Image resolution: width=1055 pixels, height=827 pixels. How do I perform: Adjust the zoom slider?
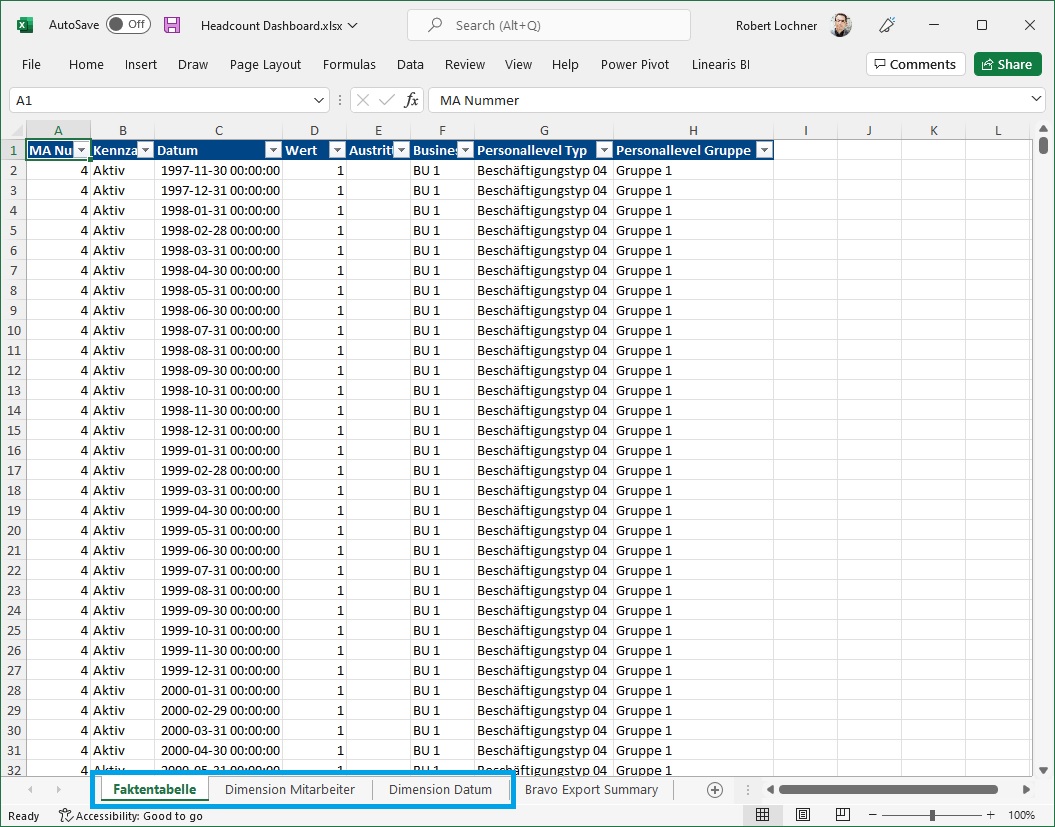[x=932, y=815]
